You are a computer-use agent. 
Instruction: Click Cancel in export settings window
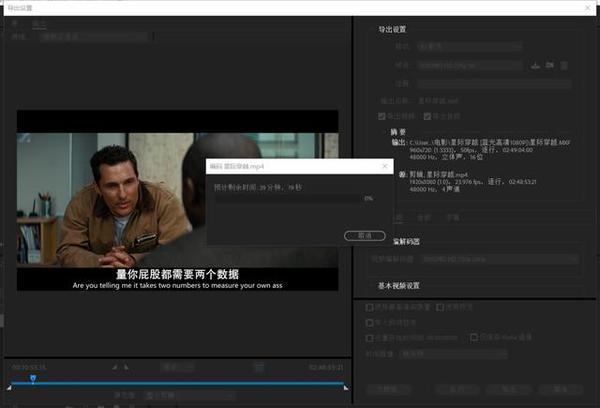tap(561, 389)
